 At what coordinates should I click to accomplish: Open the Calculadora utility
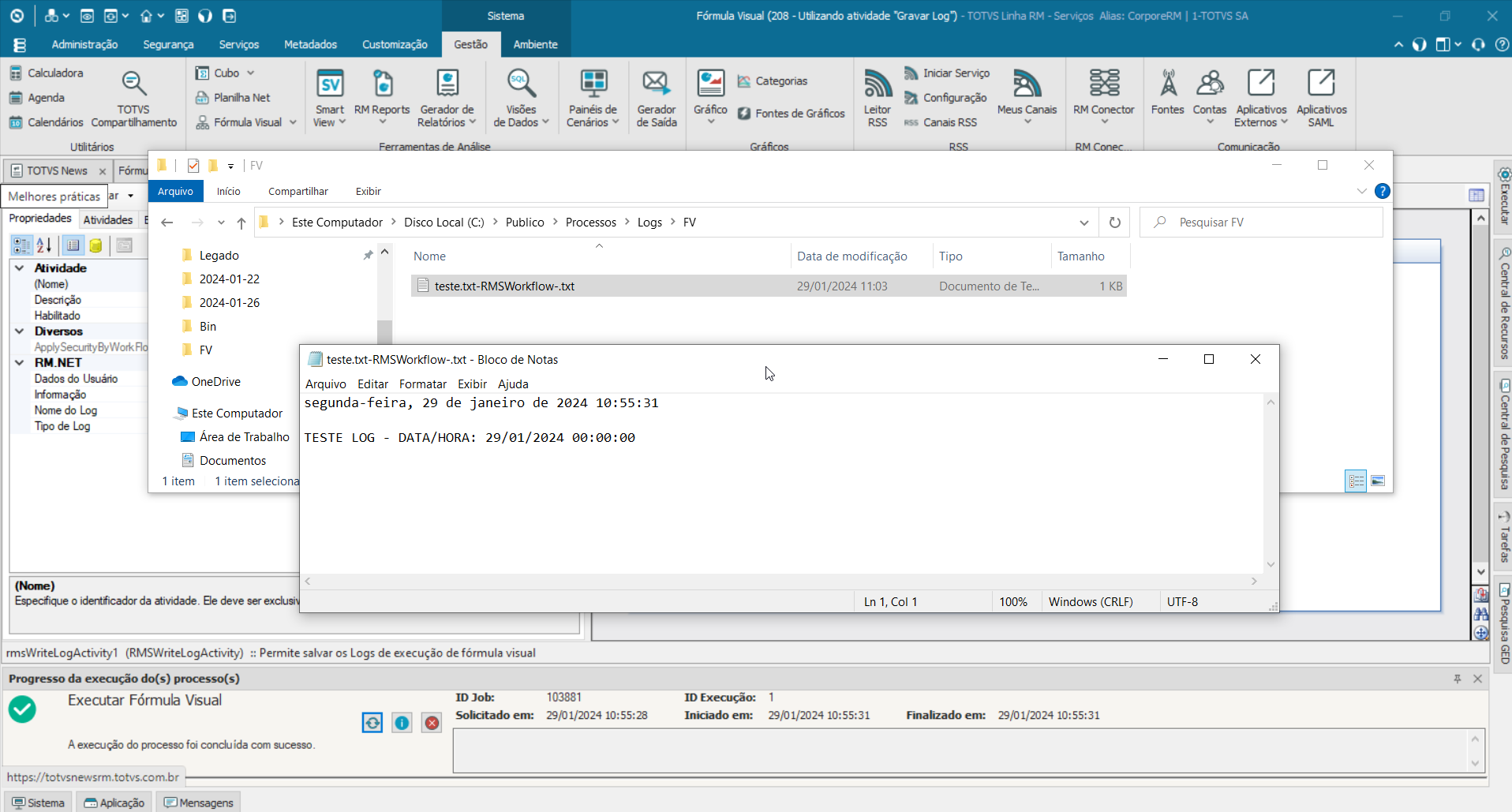[x=47, y=73]
